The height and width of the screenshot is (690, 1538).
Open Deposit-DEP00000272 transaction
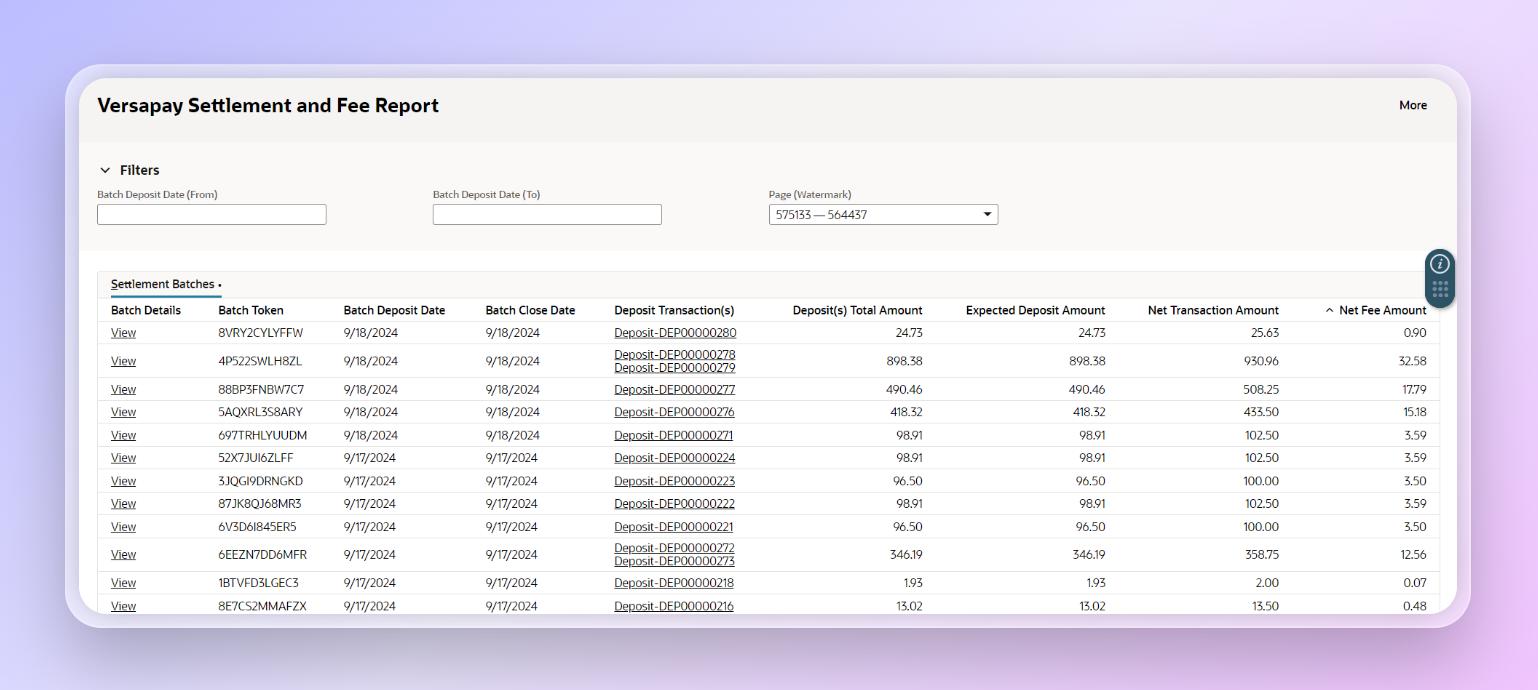[x=674, y=548]
